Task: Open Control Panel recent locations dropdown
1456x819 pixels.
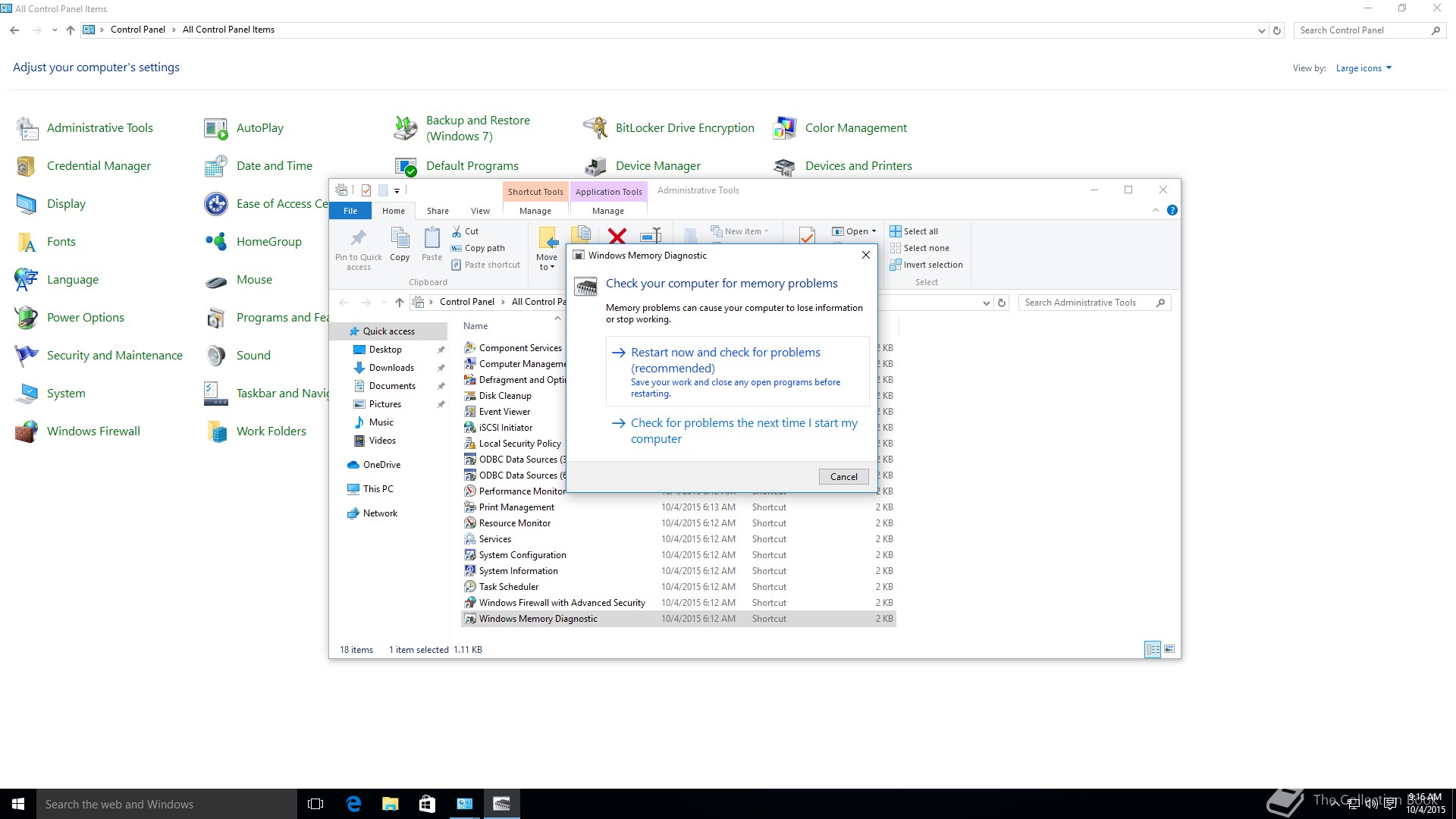Action: coord(55,30)
